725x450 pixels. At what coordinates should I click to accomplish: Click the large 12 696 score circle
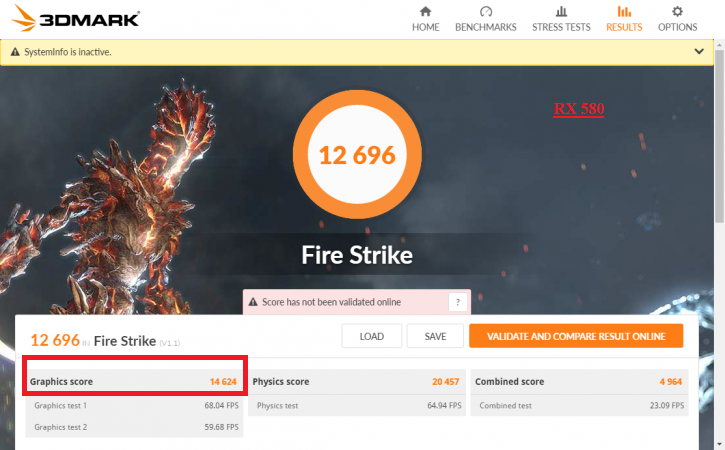(357, 154)
